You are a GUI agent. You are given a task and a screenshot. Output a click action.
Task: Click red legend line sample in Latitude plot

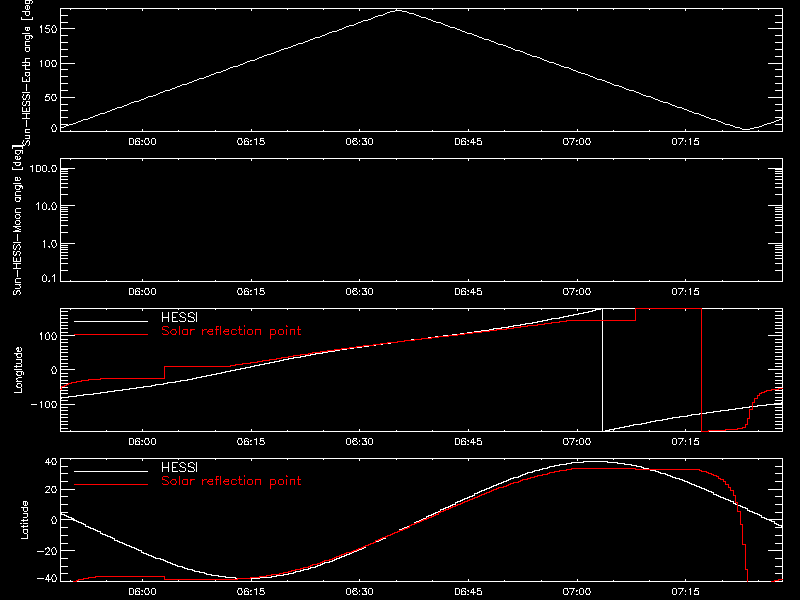coord(111,485)
